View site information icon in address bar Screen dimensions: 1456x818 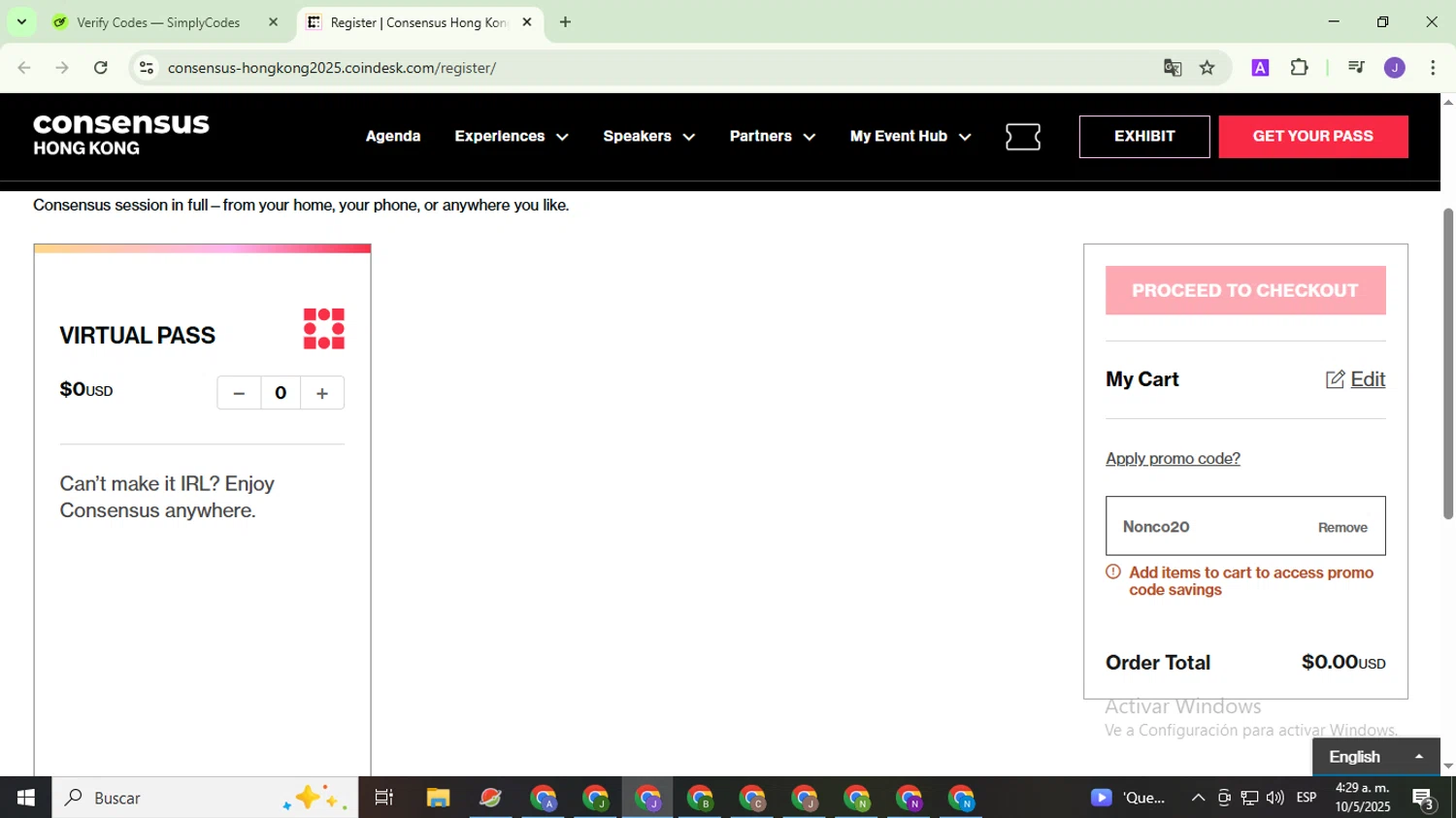click(x=147, y=68)
